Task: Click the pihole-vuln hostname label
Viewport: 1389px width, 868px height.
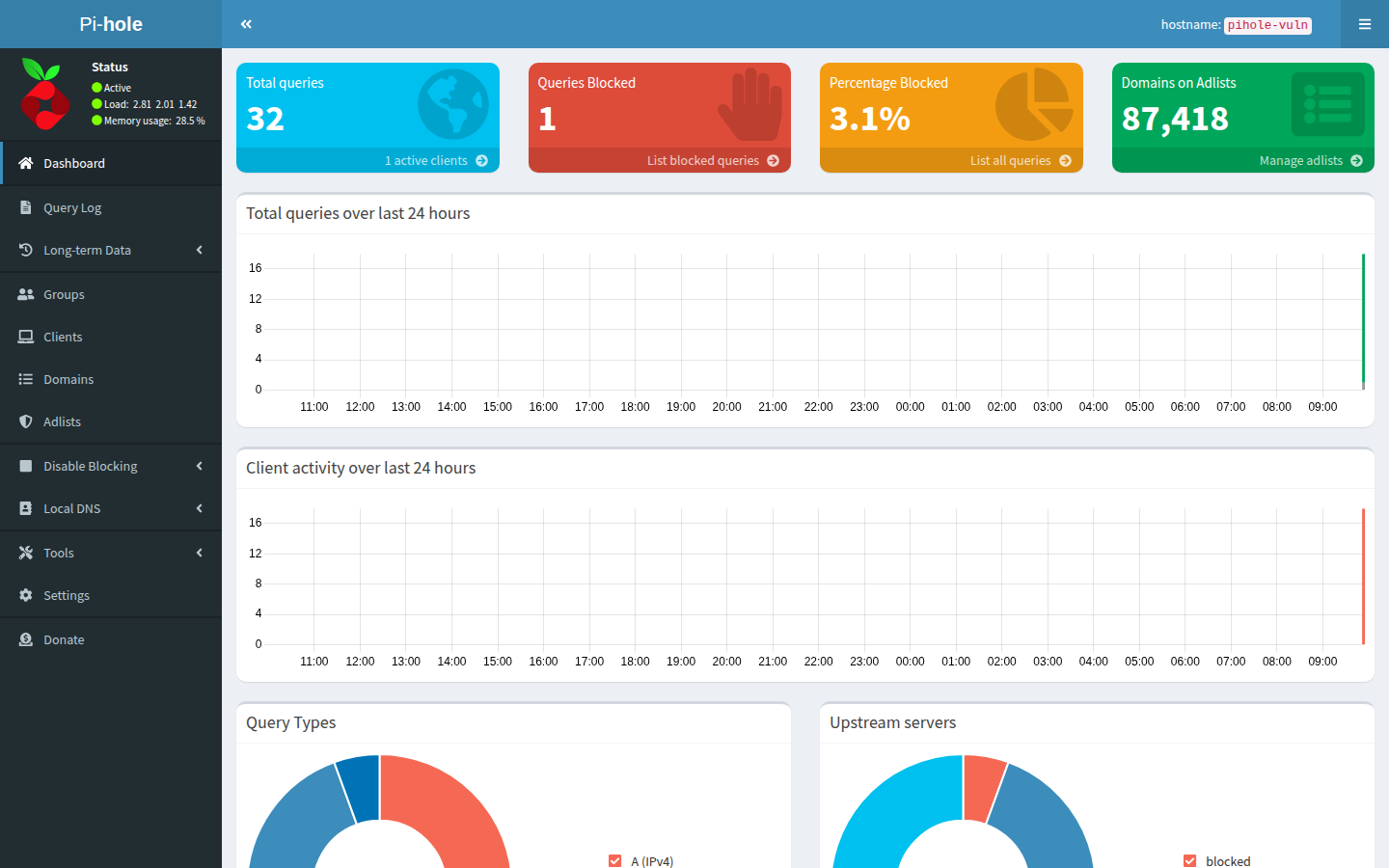Action: click(x=1266, y=25)
